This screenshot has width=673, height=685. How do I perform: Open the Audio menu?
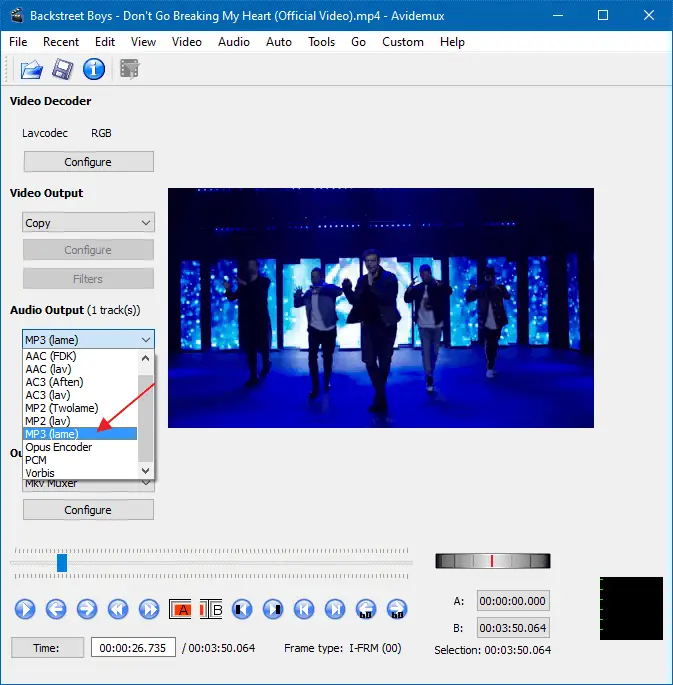[234, 42]
